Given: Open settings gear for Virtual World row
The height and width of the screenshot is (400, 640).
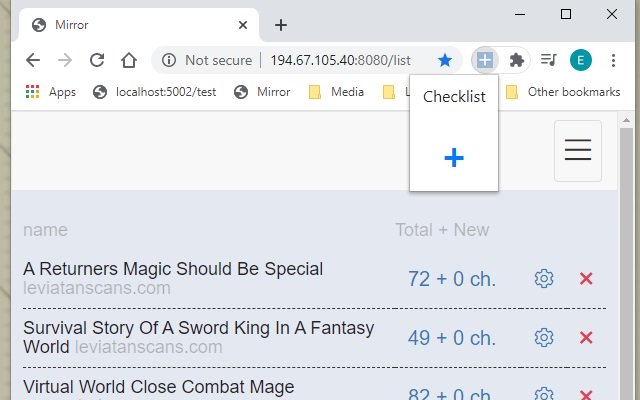Looking at the screenshot, I should click(x=544, y=394).
